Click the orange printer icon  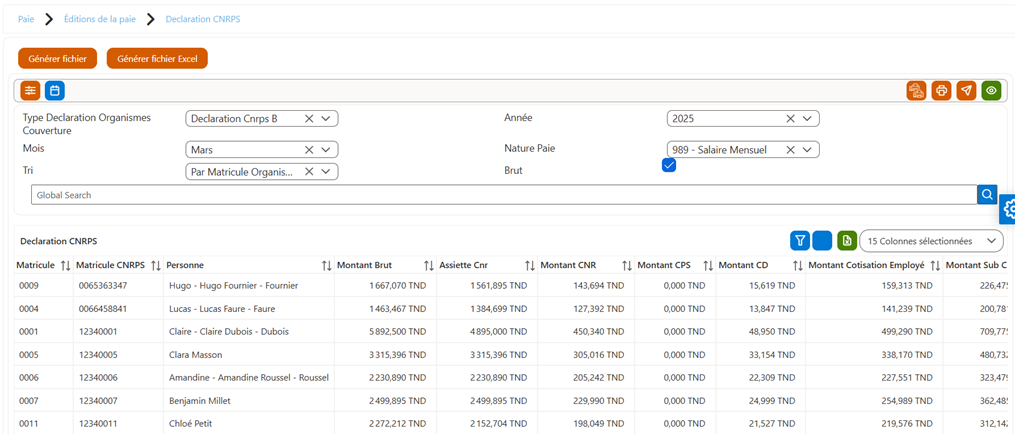tap(941, 91)
